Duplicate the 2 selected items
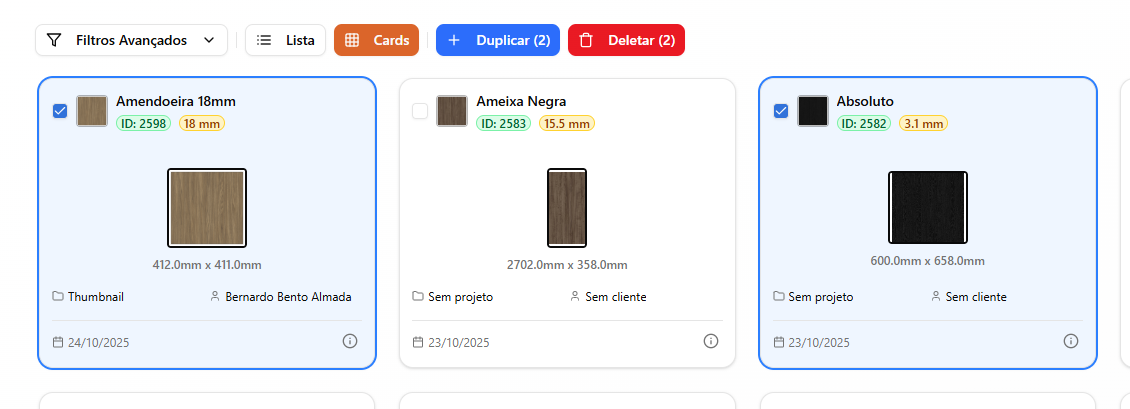The height and width of the screenshot is (409, 1130). 497,40
